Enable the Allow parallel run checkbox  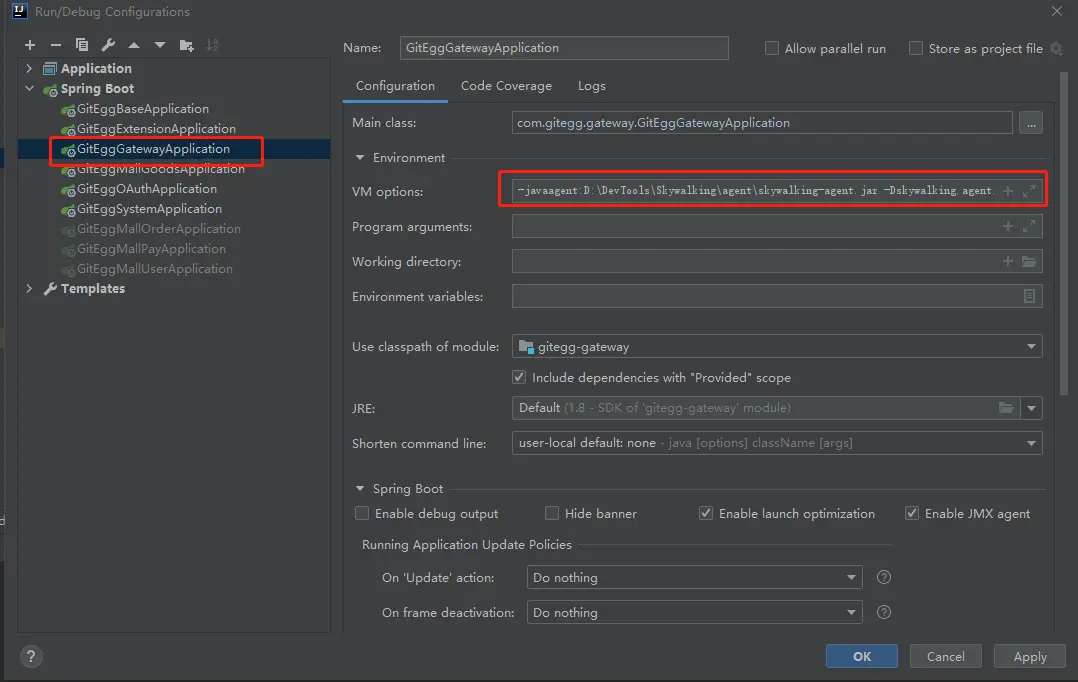click(x=772, y=48)
